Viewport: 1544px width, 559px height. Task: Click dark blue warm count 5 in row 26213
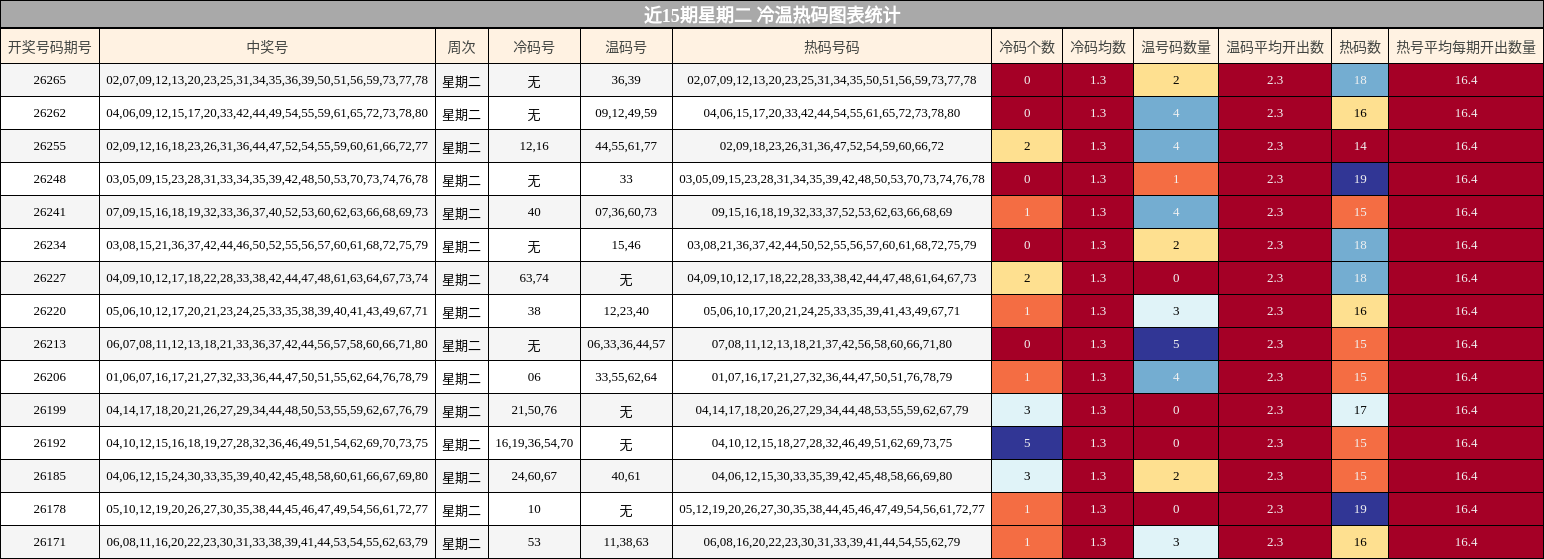coord(1176,344)
